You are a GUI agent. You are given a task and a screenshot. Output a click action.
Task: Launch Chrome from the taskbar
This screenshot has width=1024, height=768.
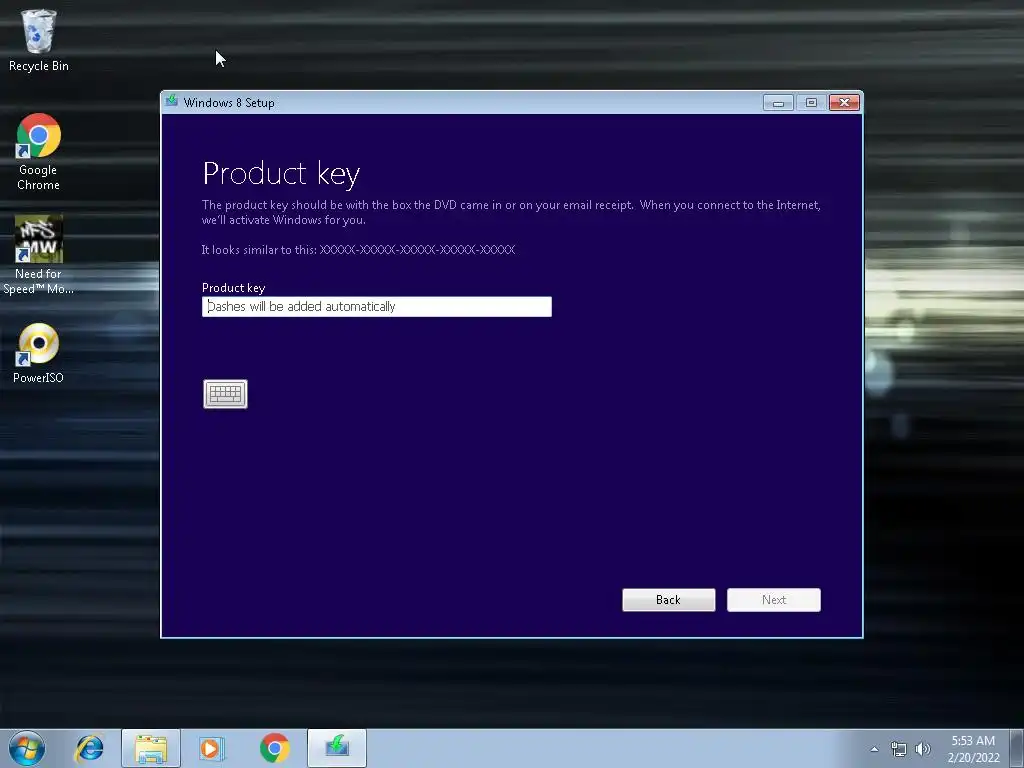274,748
